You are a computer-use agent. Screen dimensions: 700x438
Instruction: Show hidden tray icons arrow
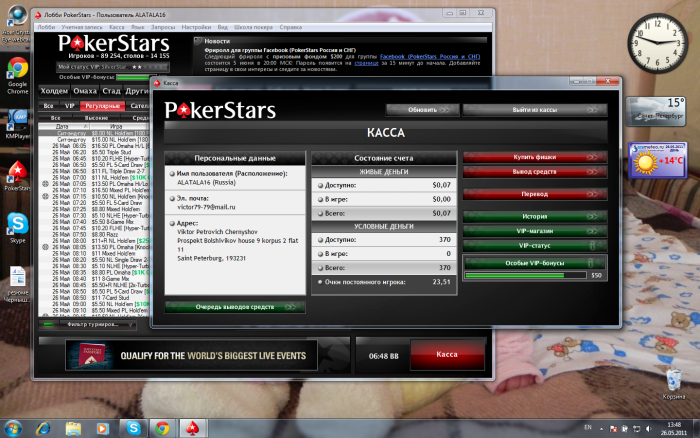(601, 429)
